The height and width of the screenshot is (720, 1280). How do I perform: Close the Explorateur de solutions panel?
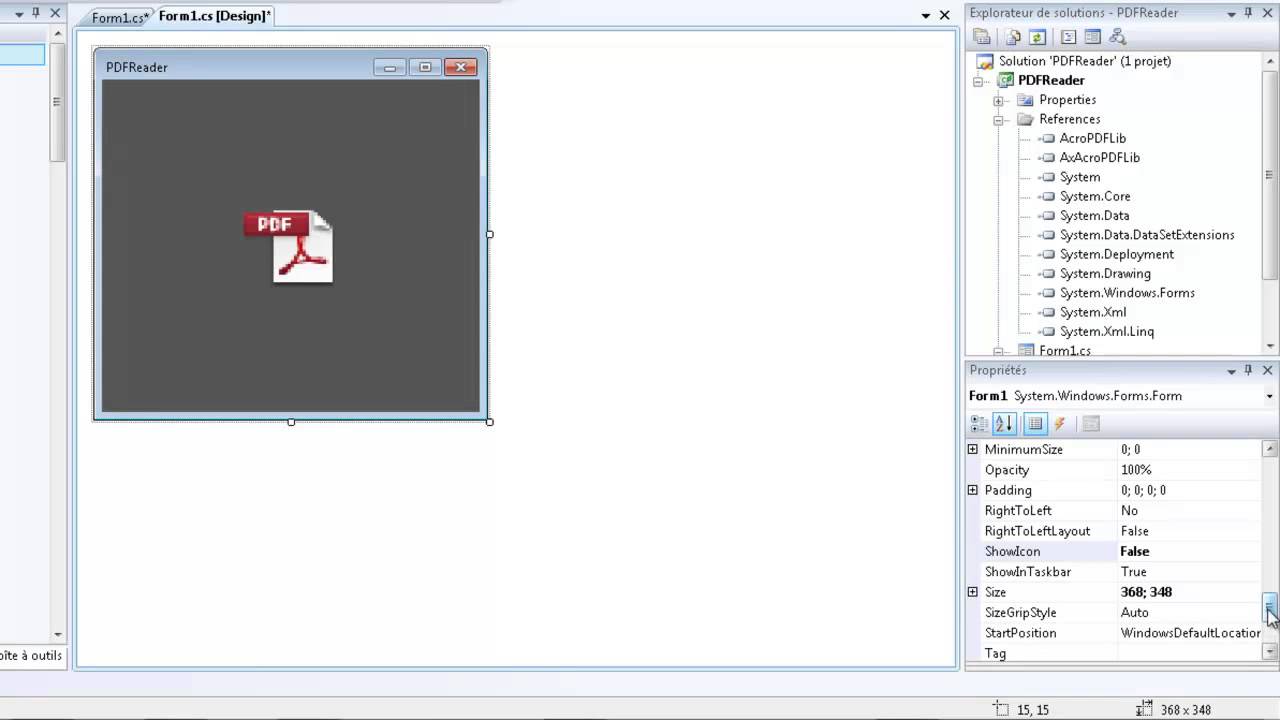pyautogui.click(x=1268, y=13)
